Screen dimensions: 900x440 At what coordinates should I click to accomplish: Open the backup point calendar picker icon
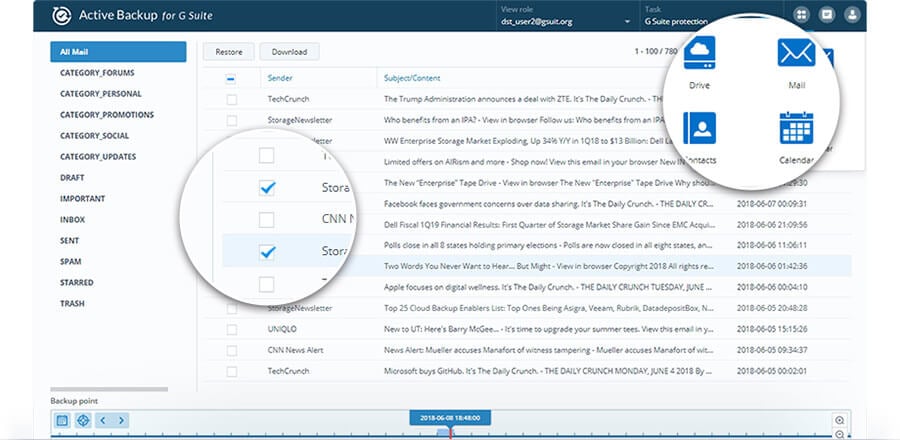(62, 420)
